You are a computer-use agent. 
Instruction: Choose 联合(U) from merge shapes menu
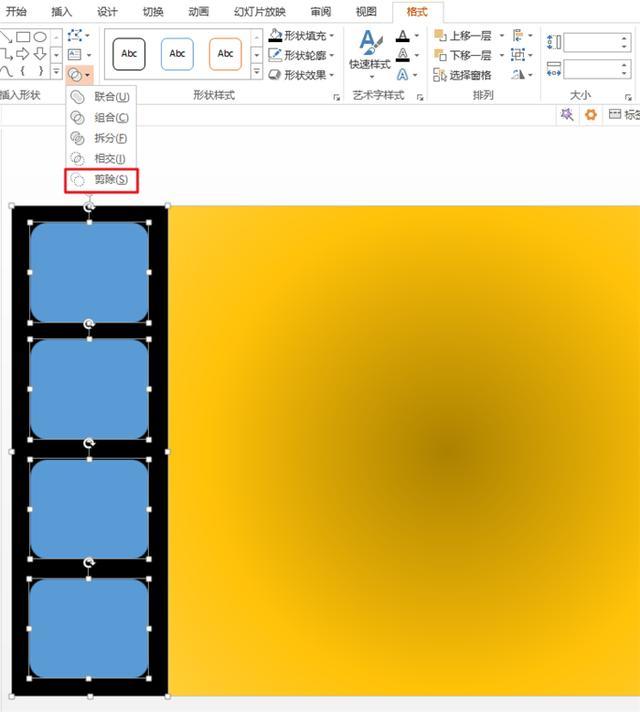101,97
